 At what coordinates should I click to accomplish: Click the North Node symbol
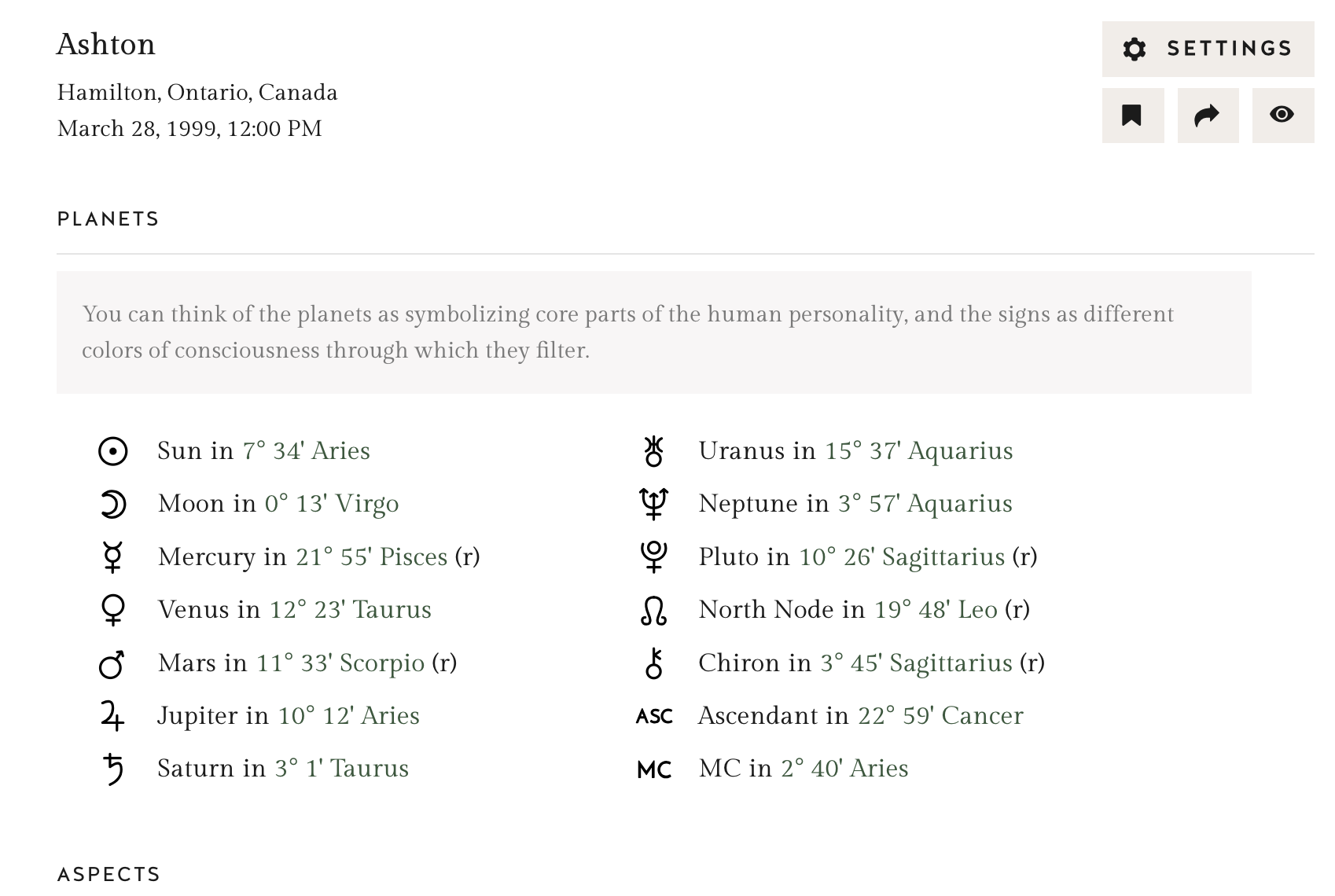coord(654,611)
